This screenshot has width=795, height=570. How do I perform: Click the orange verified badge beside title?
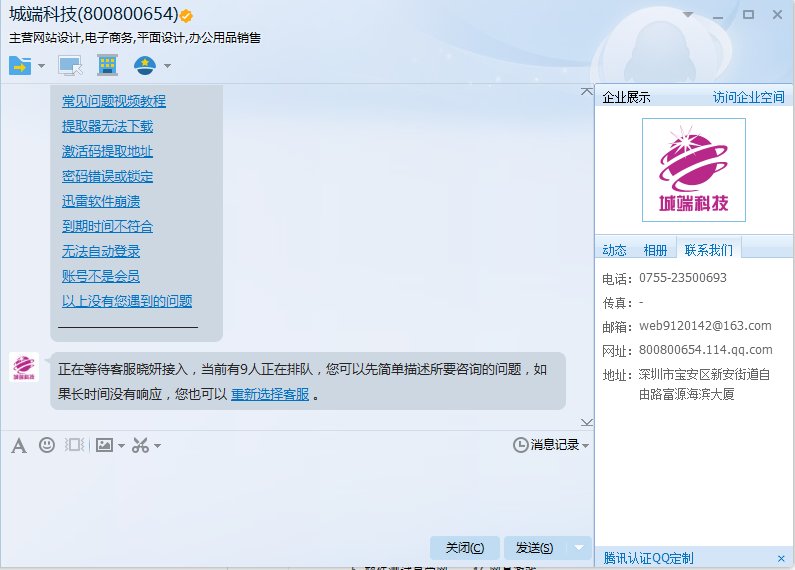(x=186, y=16)
